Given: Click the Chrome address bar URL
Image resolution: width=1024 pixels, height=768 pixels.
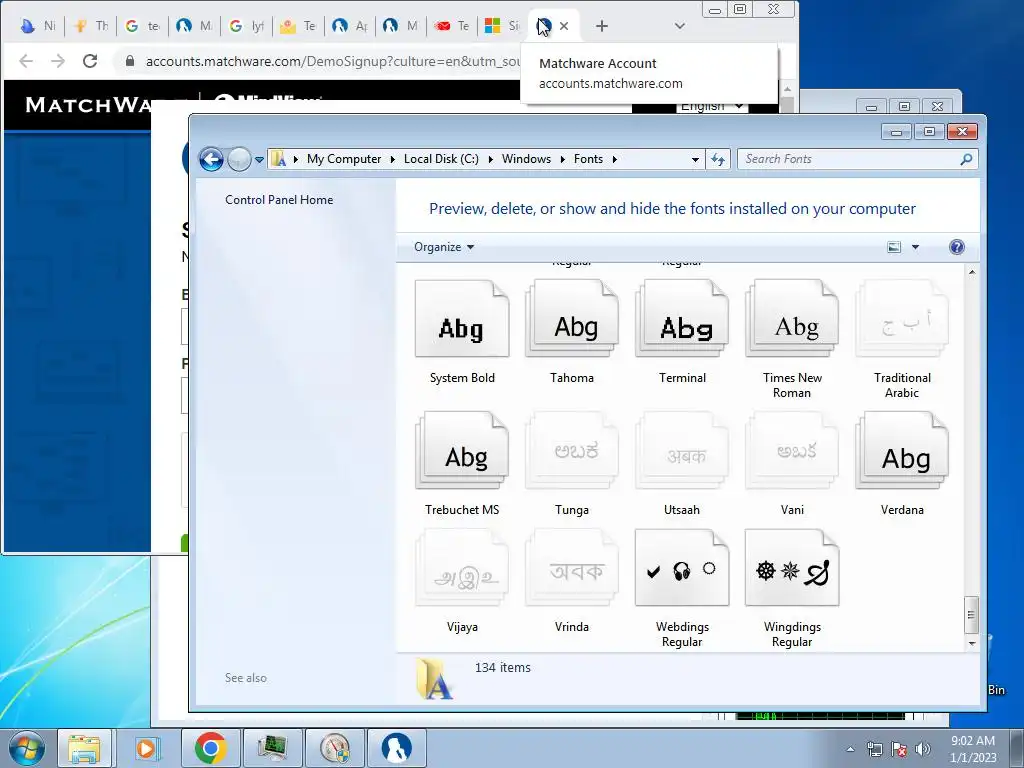Looking at the screenshot, I should 333,61.
